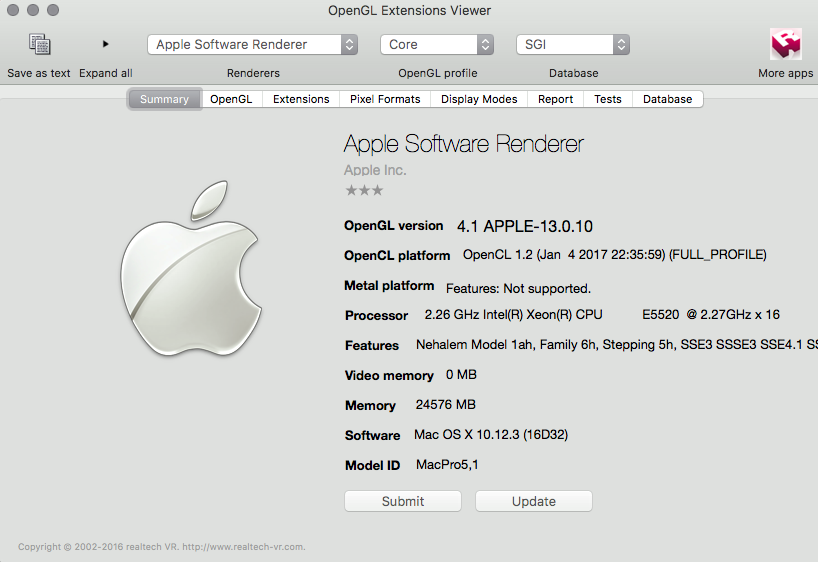
Task: Click the realtech VR copyright text
Action: pyautogui.click(x=162, y=547)
